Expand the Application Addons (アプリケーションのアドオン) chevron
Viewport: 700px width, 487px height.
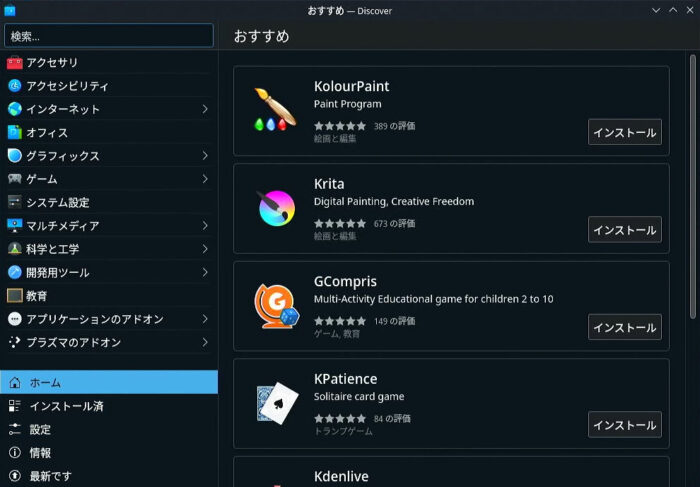[205, 319]
